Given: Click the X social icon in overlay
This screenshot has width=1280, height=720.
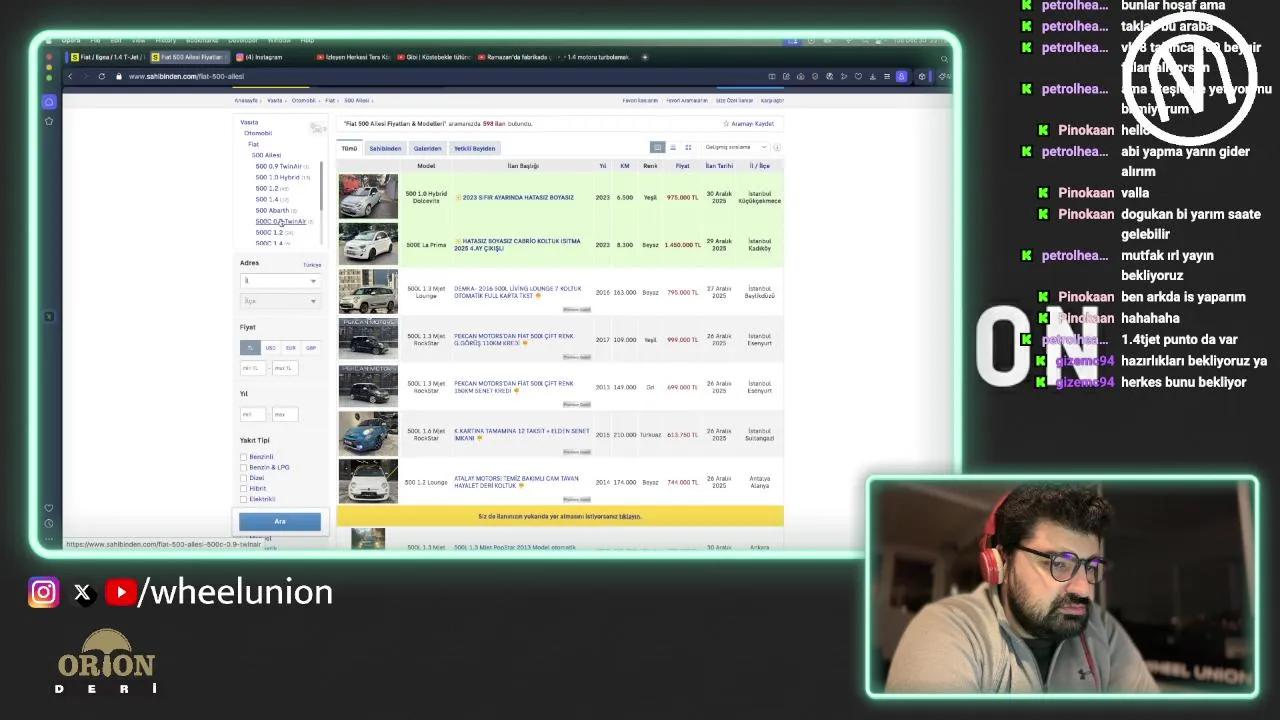Looking at the screenshot, I should pos(83,593).
